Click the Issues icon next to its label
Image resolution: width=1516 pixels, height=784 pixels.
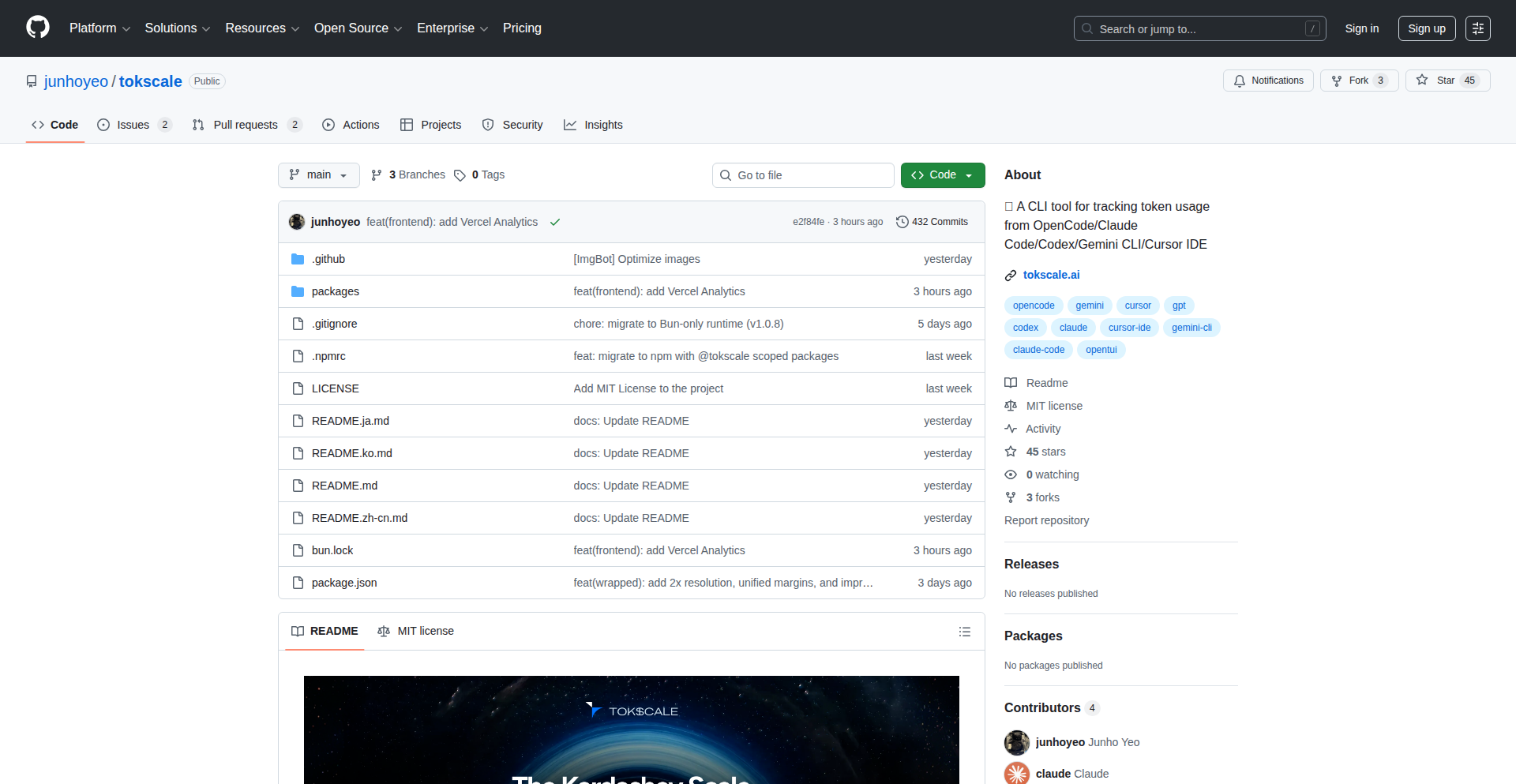coord(103,125)
